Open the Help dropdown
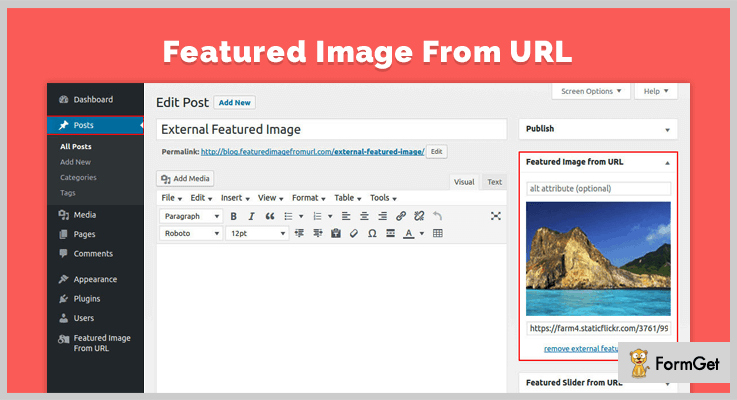The width and height of the screenshot is (737, 400). coord(656,91)
